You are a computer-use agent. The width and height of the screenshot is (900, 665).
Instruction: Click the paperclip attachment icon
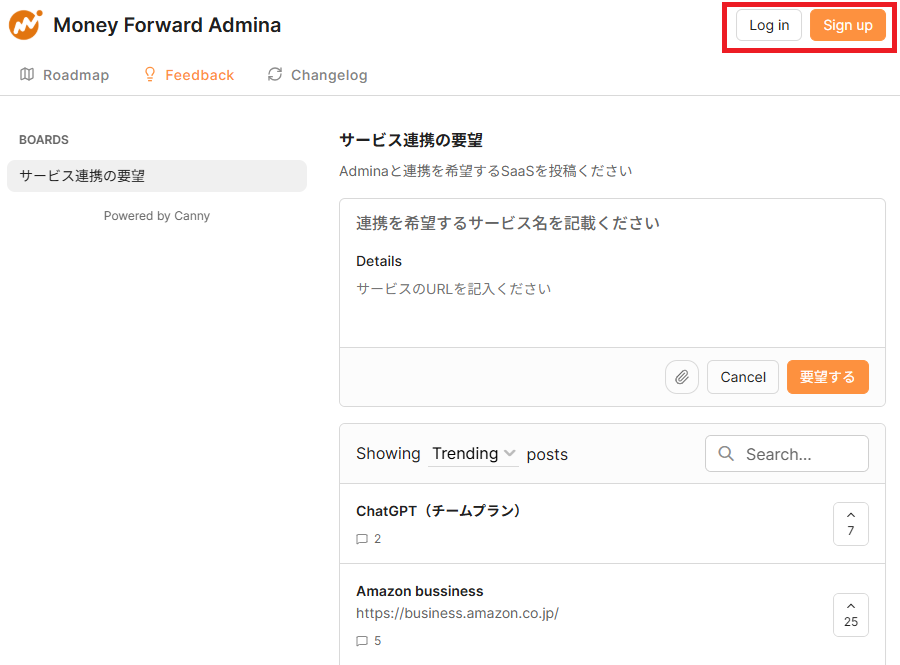point(682,377)
